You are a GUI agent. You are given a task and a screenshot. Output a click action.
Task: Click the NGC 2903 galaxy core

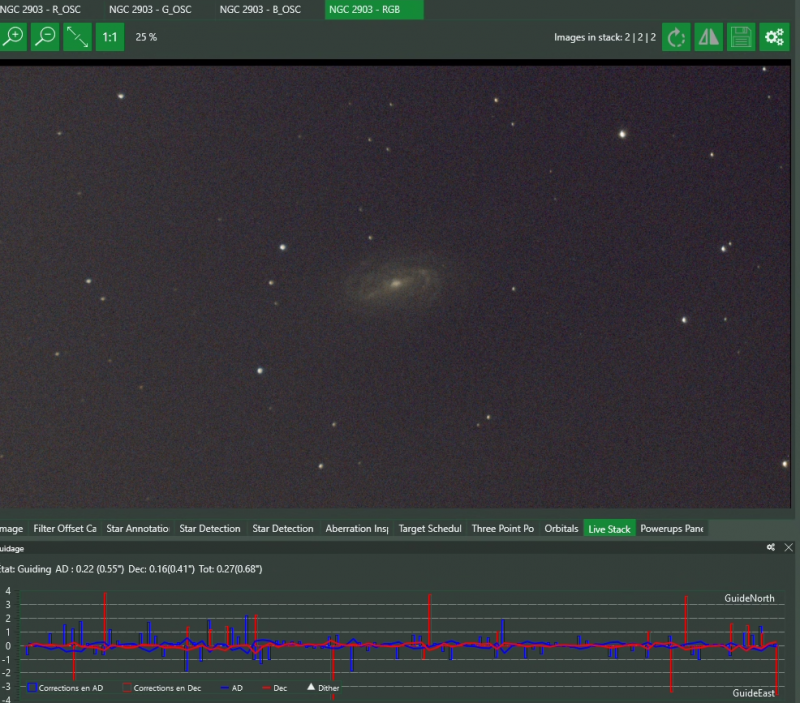click(x=395, y=283)
